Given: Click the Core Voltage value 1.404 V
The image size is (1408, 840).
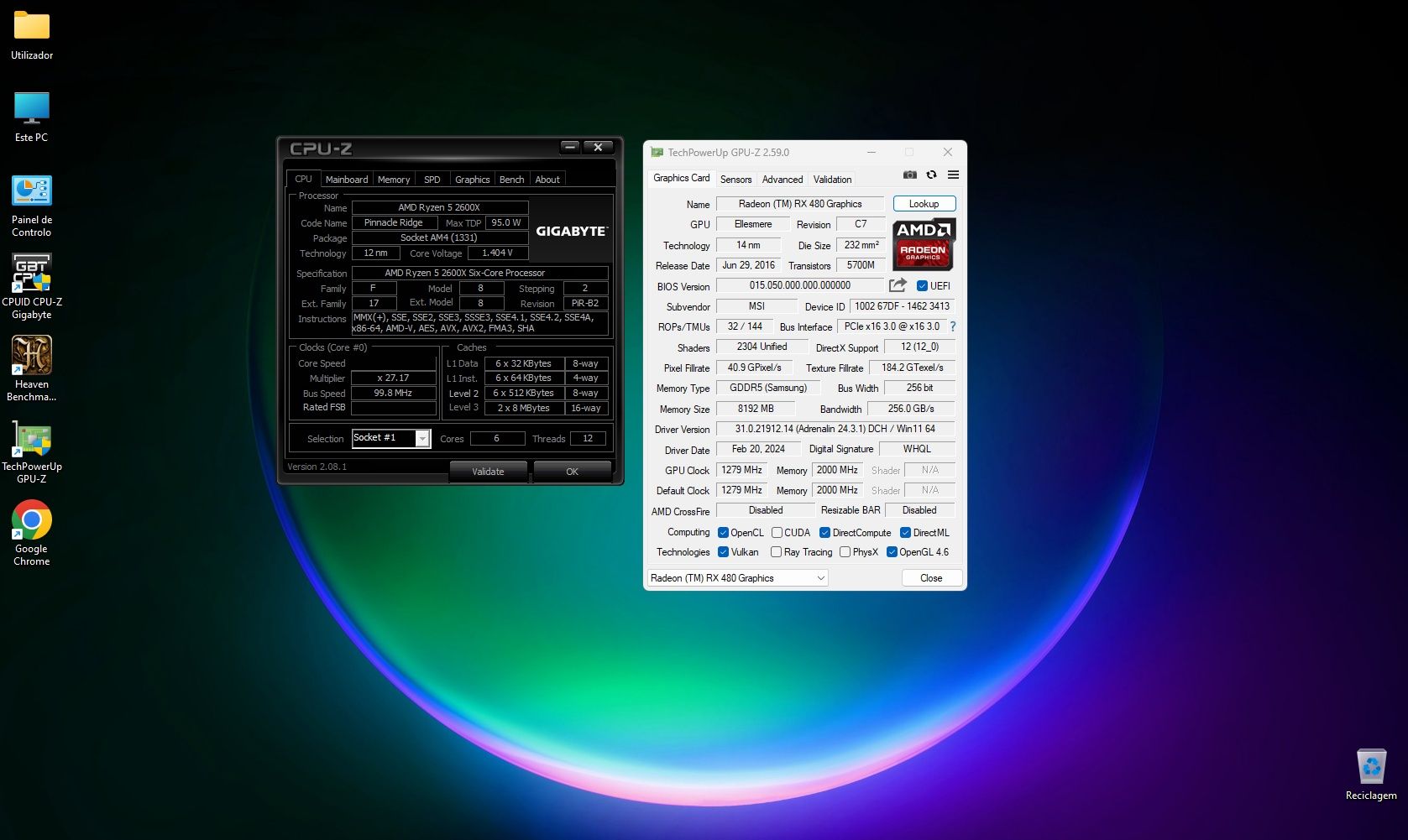Looking at the screenshot, I should 497,253.
